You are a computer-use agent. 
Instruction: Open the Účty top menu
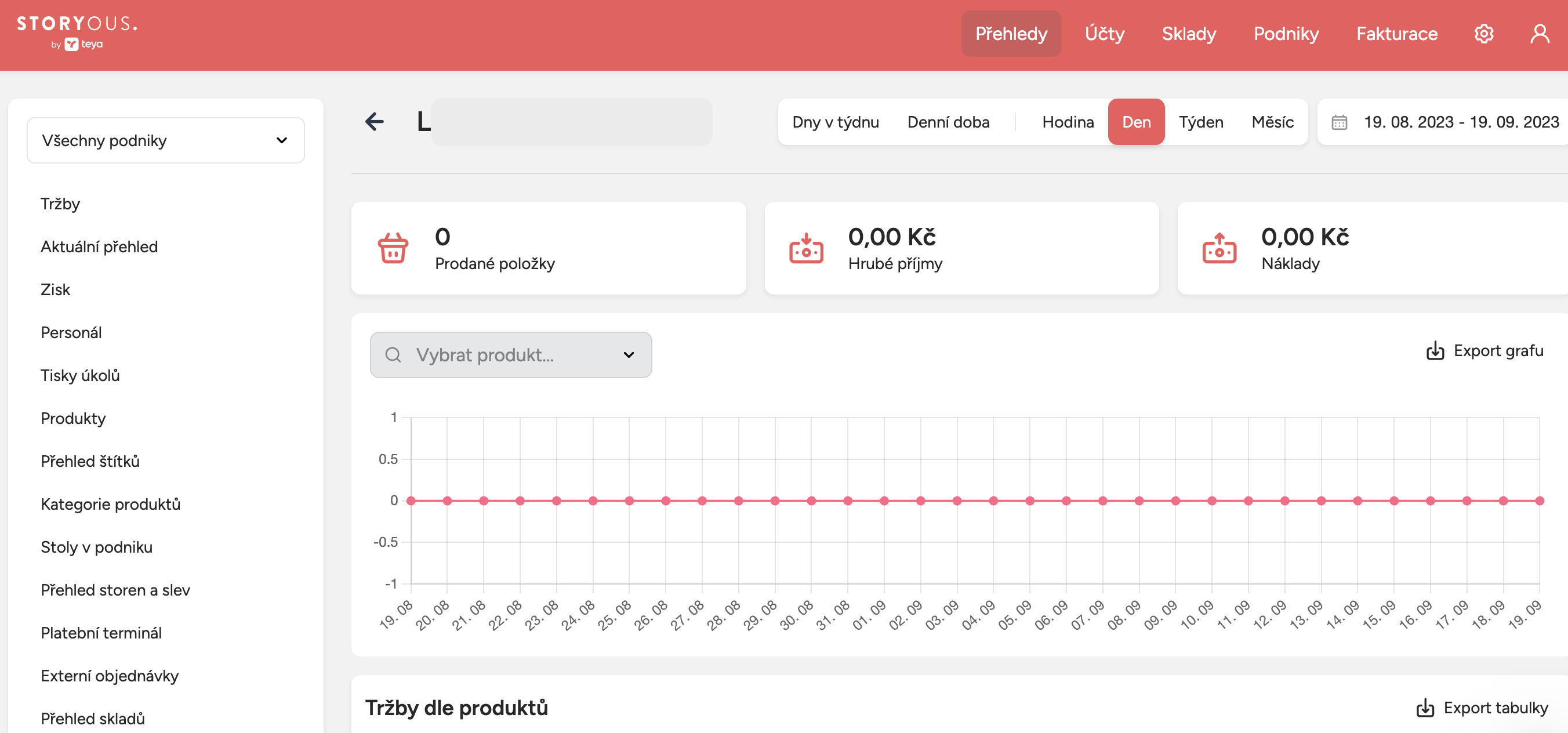(1104, 34)
